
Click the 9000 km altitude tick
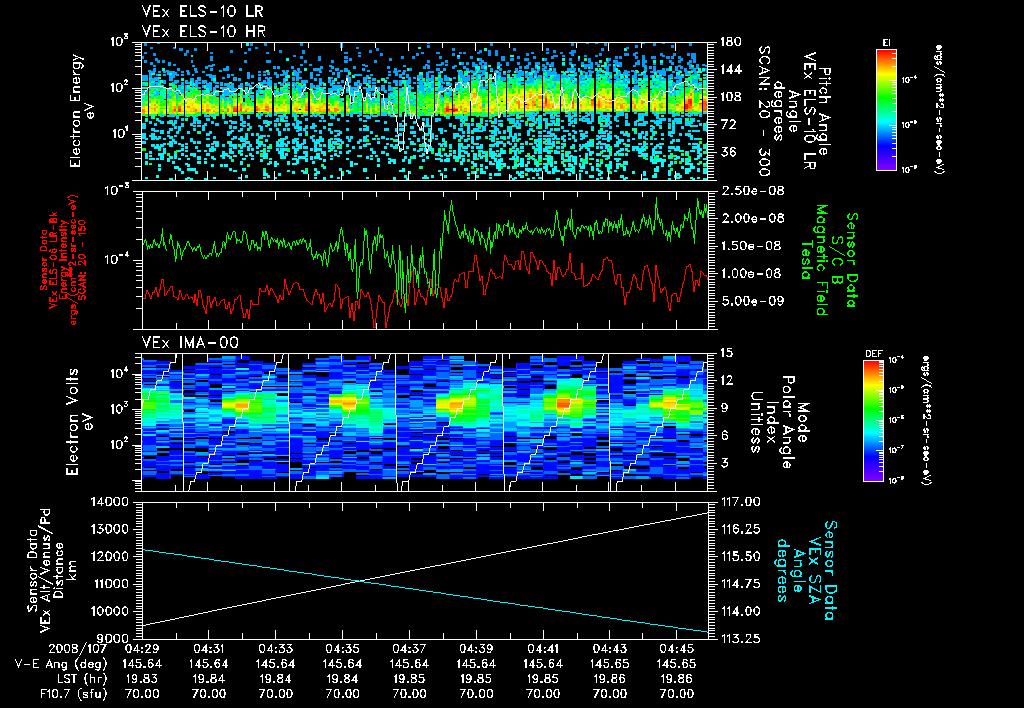(112, 639)
